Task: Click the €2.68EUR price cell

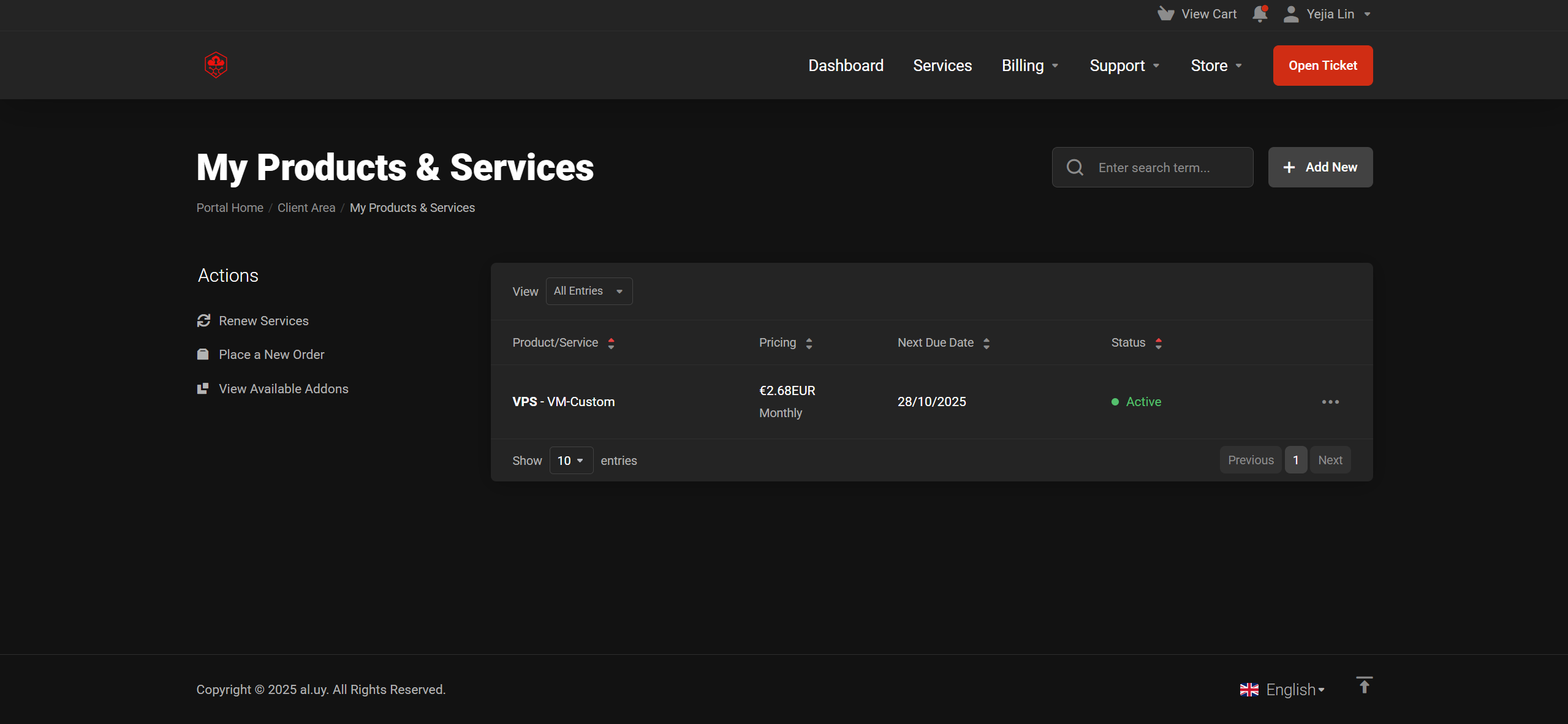Action: click(787, 390)
